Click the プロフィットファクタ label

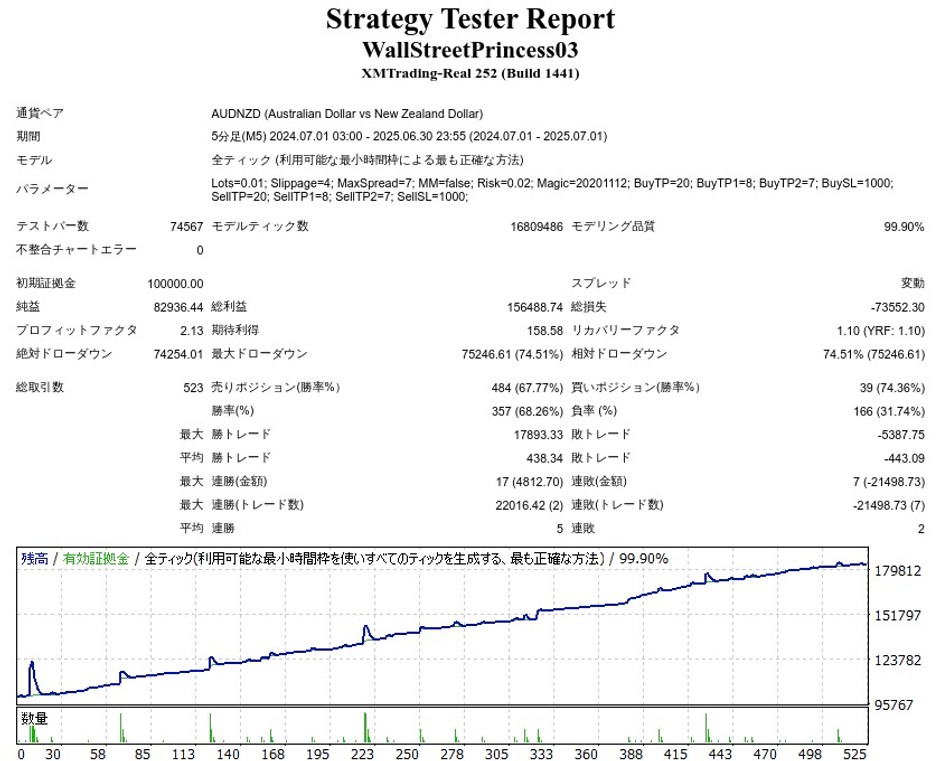coord(76,330)
